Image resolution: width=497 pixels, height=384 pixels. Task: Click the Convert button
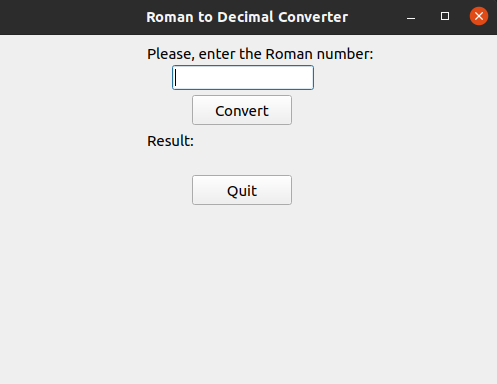[242, 110]
